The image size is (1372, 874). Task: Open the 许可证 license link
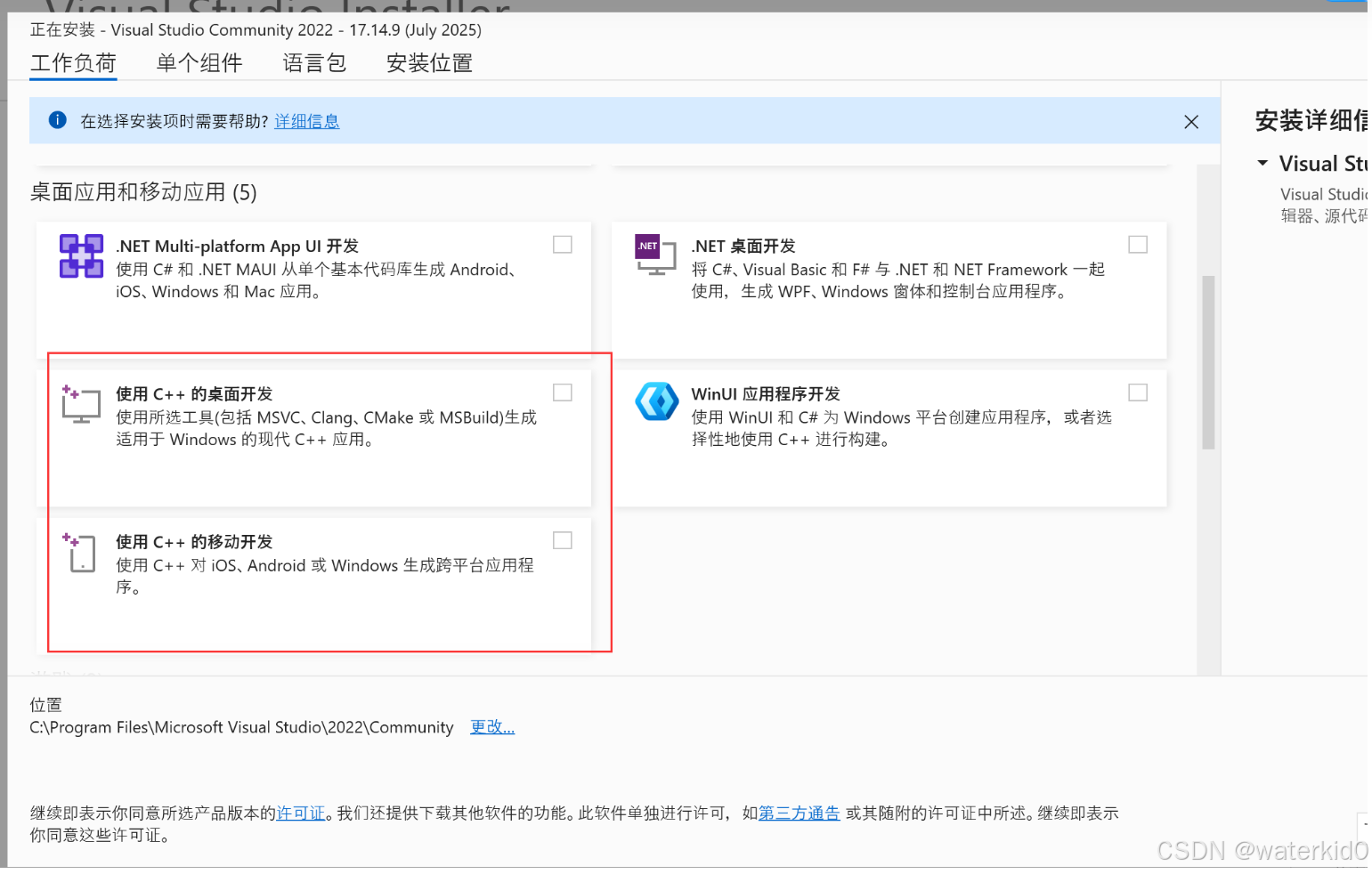point(301,813)
